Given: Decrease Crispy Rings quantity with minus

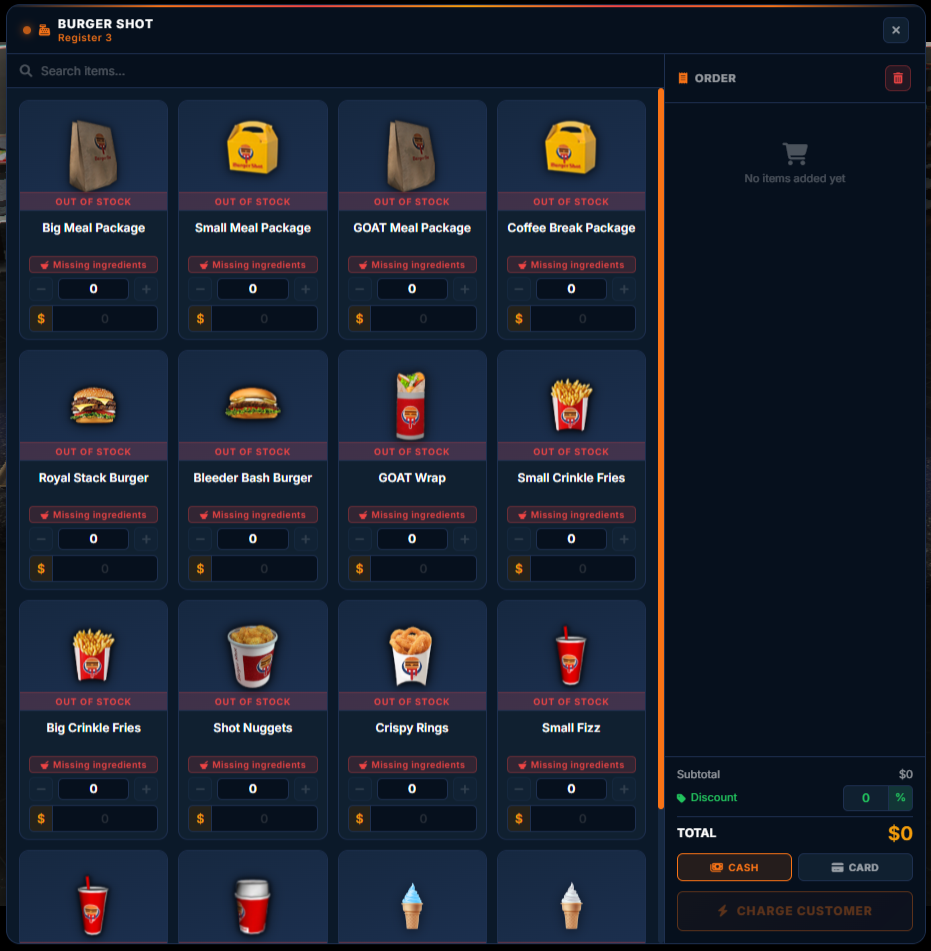Looking at the screenshot, I should pyautogui.click(x=359, y=789).
